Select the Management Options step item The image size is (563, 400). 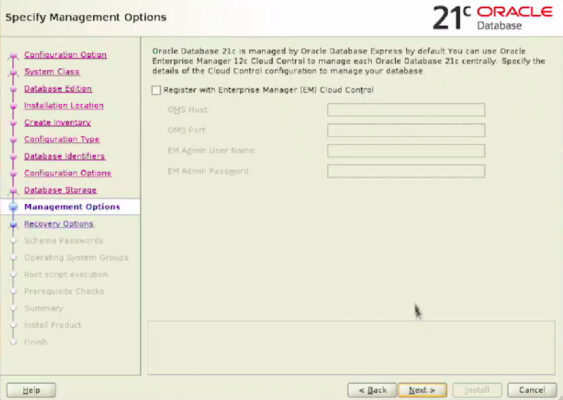pos(72,206)
